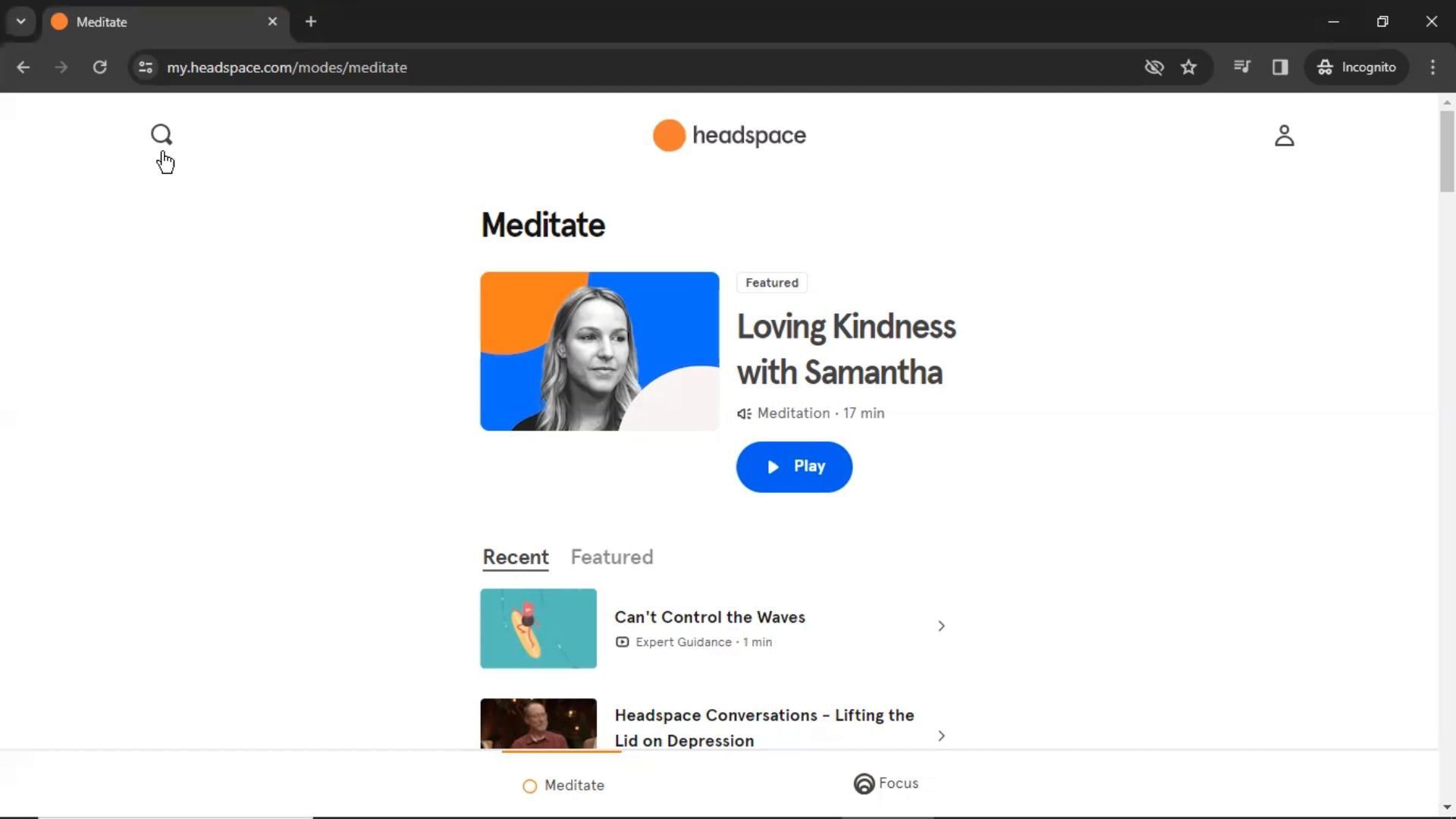The image size is (1456, 819).
Task: Go to Focus mode in bottom navigation
Action: [886, 783]
